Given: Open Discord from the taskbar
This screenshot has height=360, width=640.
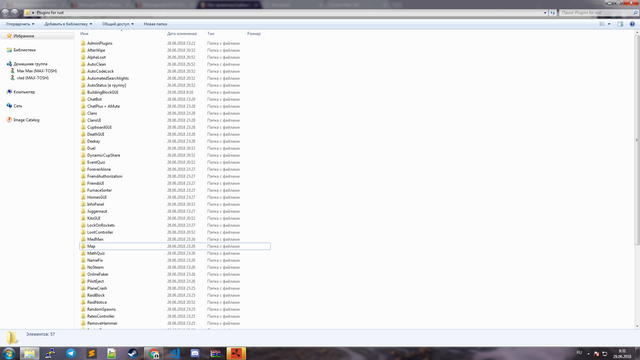Looking at the screenshot, I should (195, 353).
